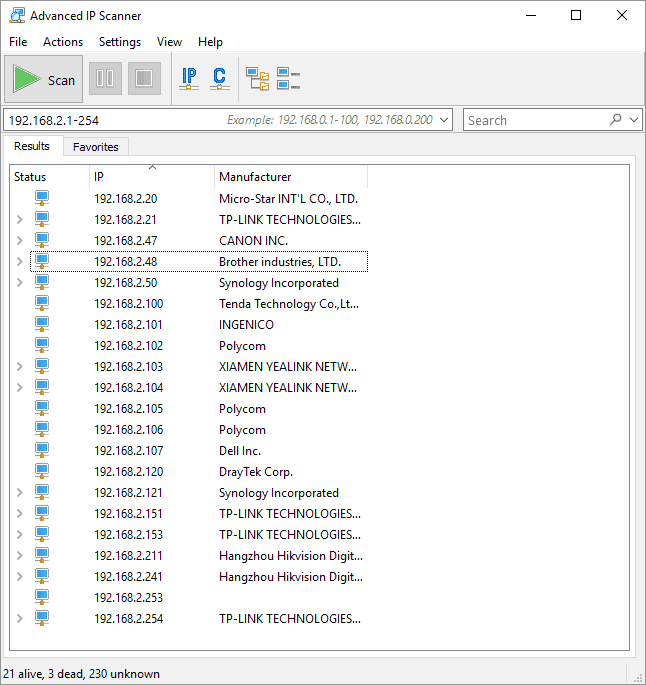
Task: Click the computer icon for 192.168.2.102
Action: (x=42, y=345)
